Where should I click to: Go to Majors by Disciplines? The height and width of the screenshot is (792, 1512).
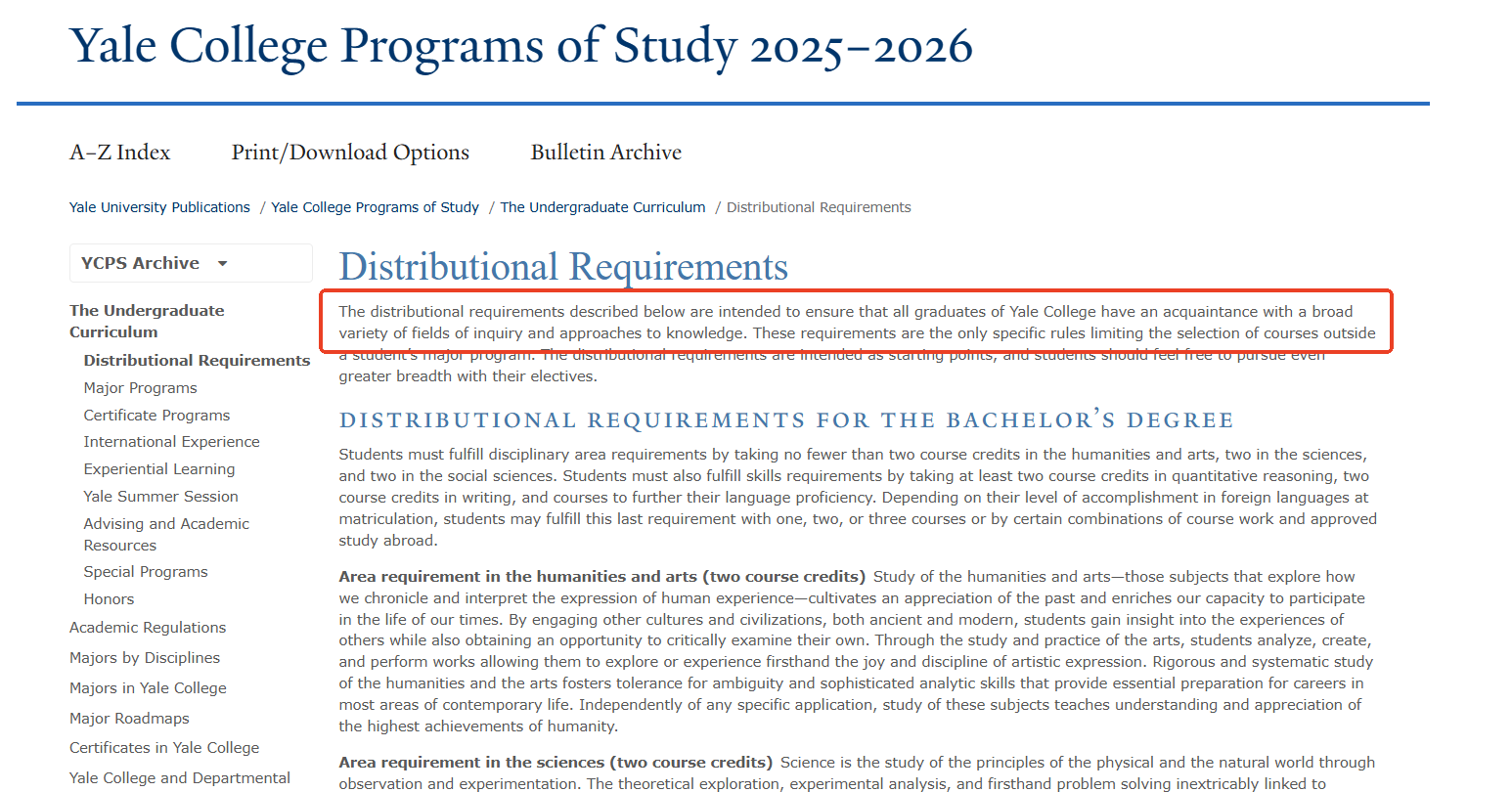(x=145, y=658)
